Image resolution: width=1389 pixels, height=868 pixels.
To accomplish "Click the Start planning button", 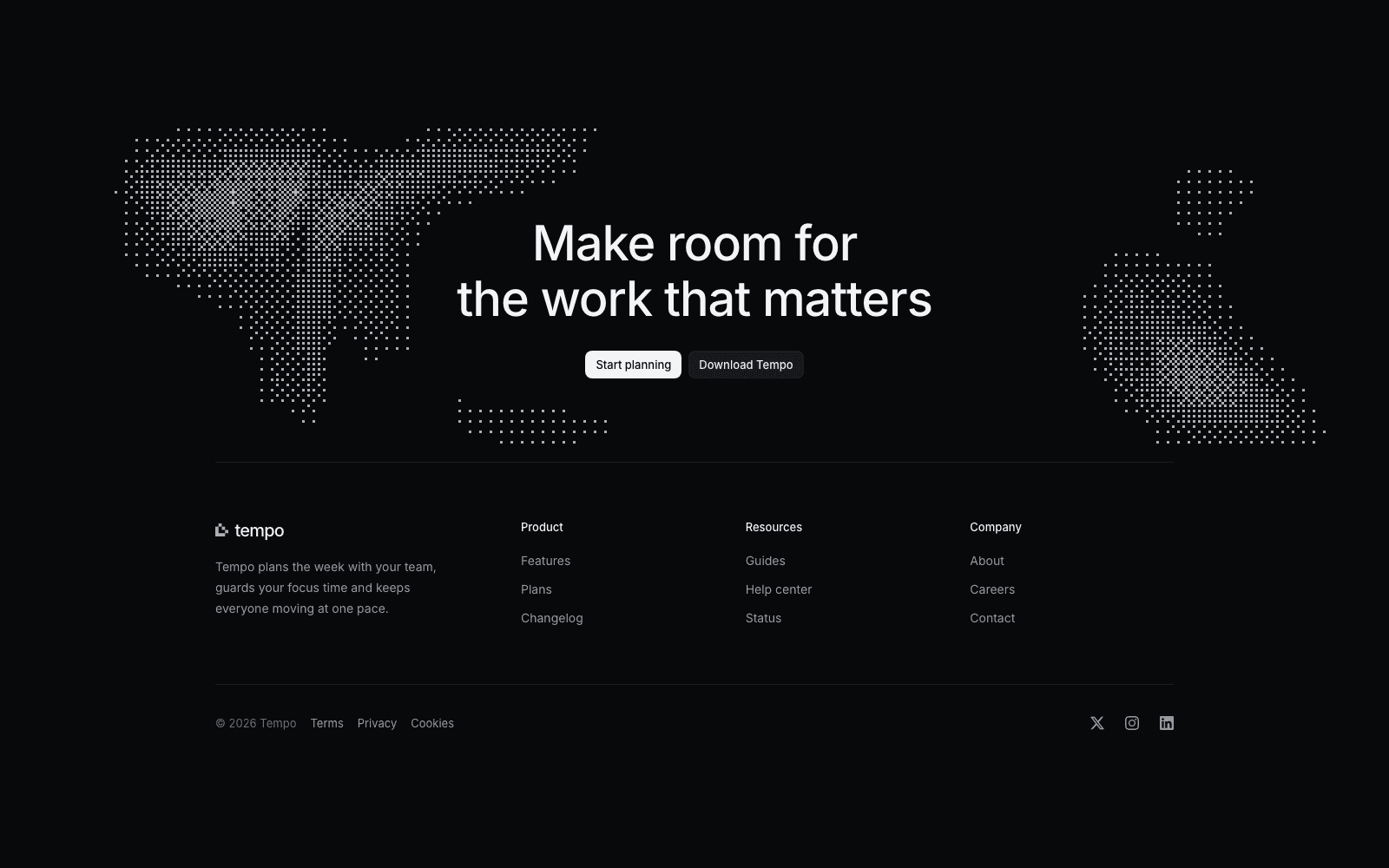I will pos(633,365).
